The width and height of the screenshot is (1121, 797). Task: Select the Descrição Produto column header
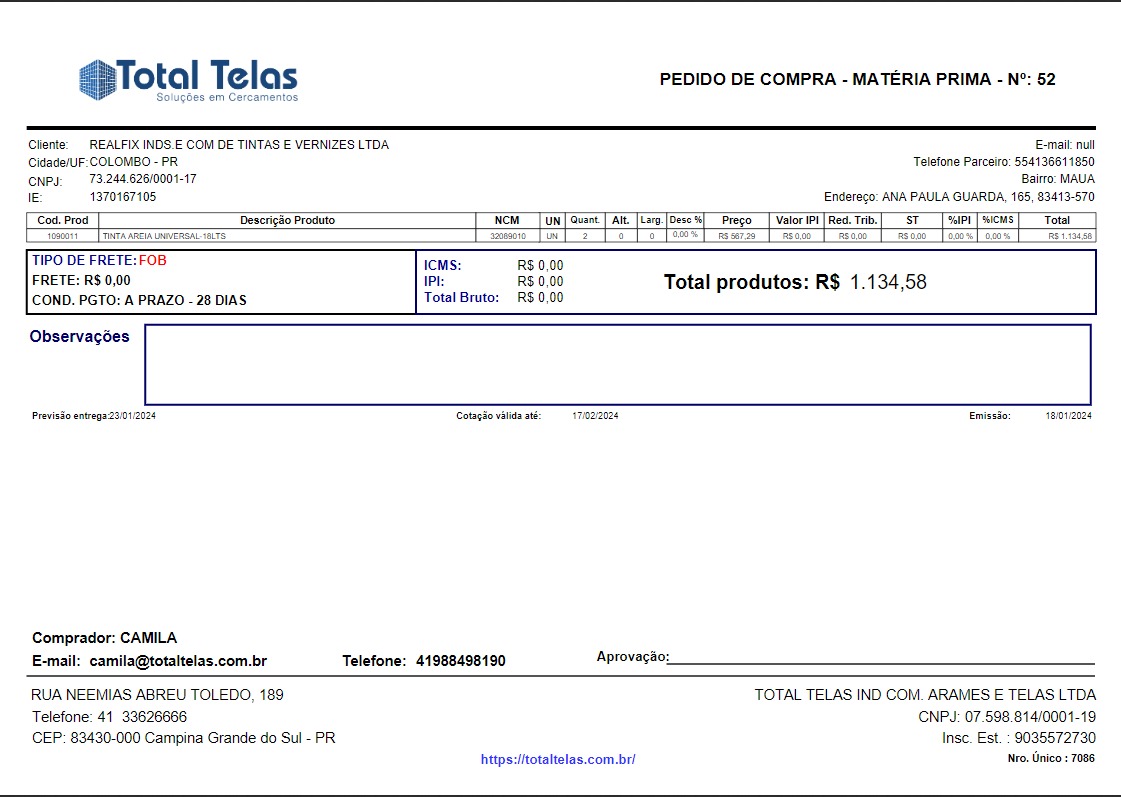coord(287,220)
